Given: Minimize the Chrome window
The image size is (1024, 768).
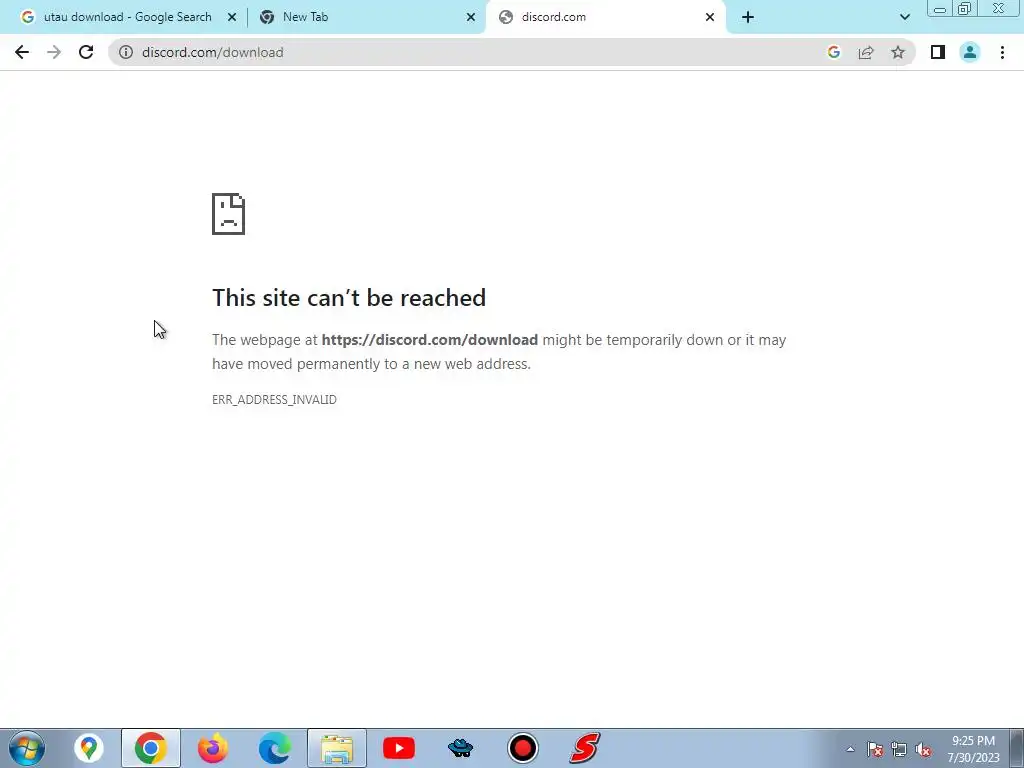Looking at the screenshot, I should click(940, 9).
